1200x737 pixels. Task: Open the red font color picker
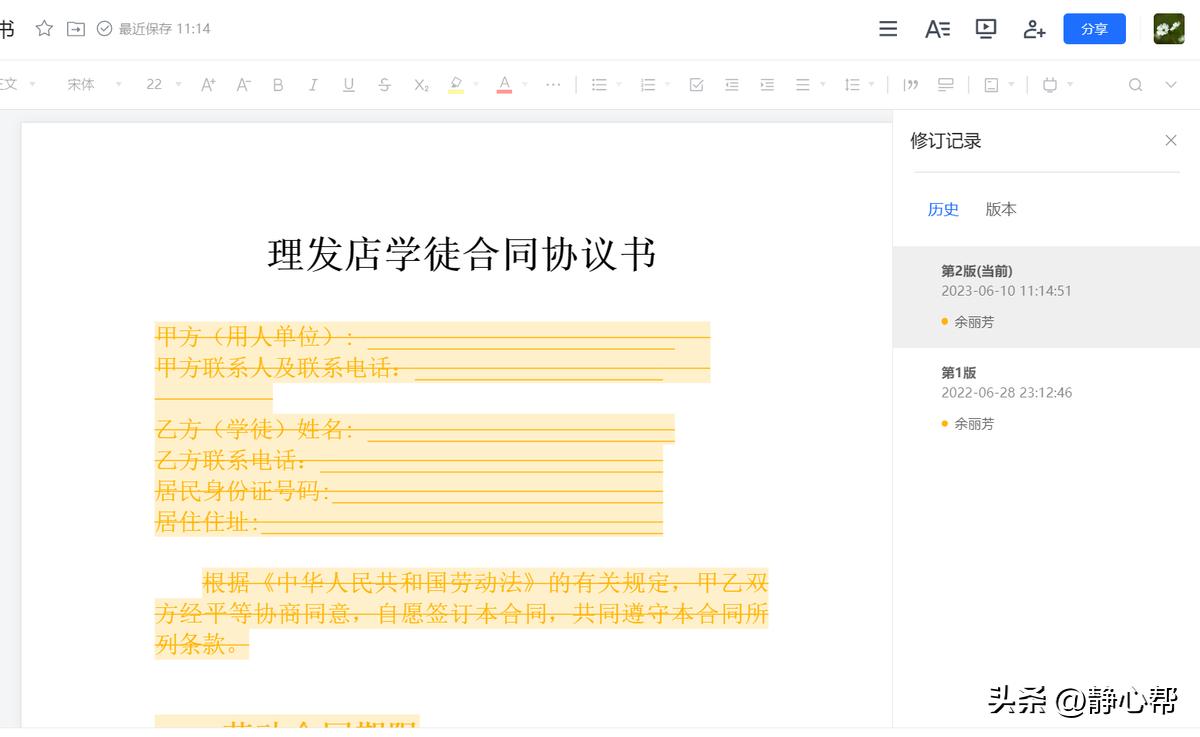click(x=505, y=84)
